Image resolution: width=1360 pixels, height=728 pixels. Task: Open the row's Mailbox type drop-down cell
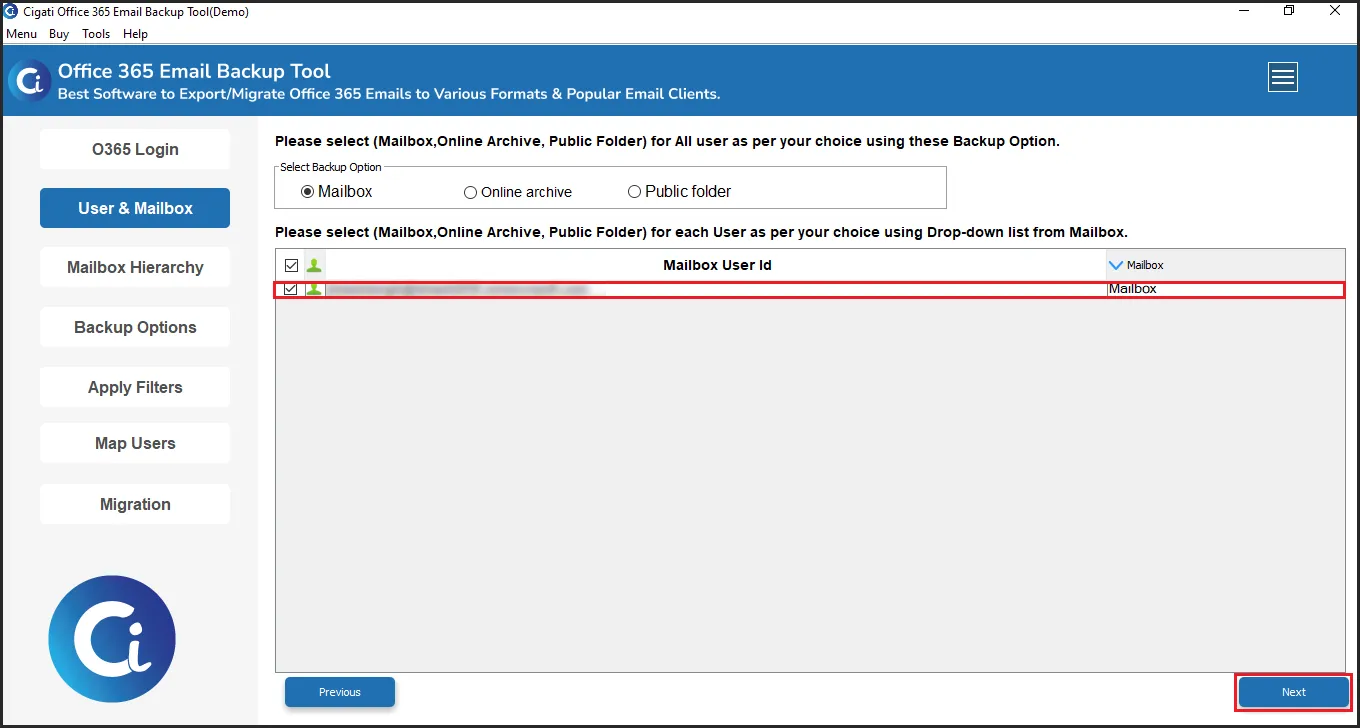(1225, 289)
